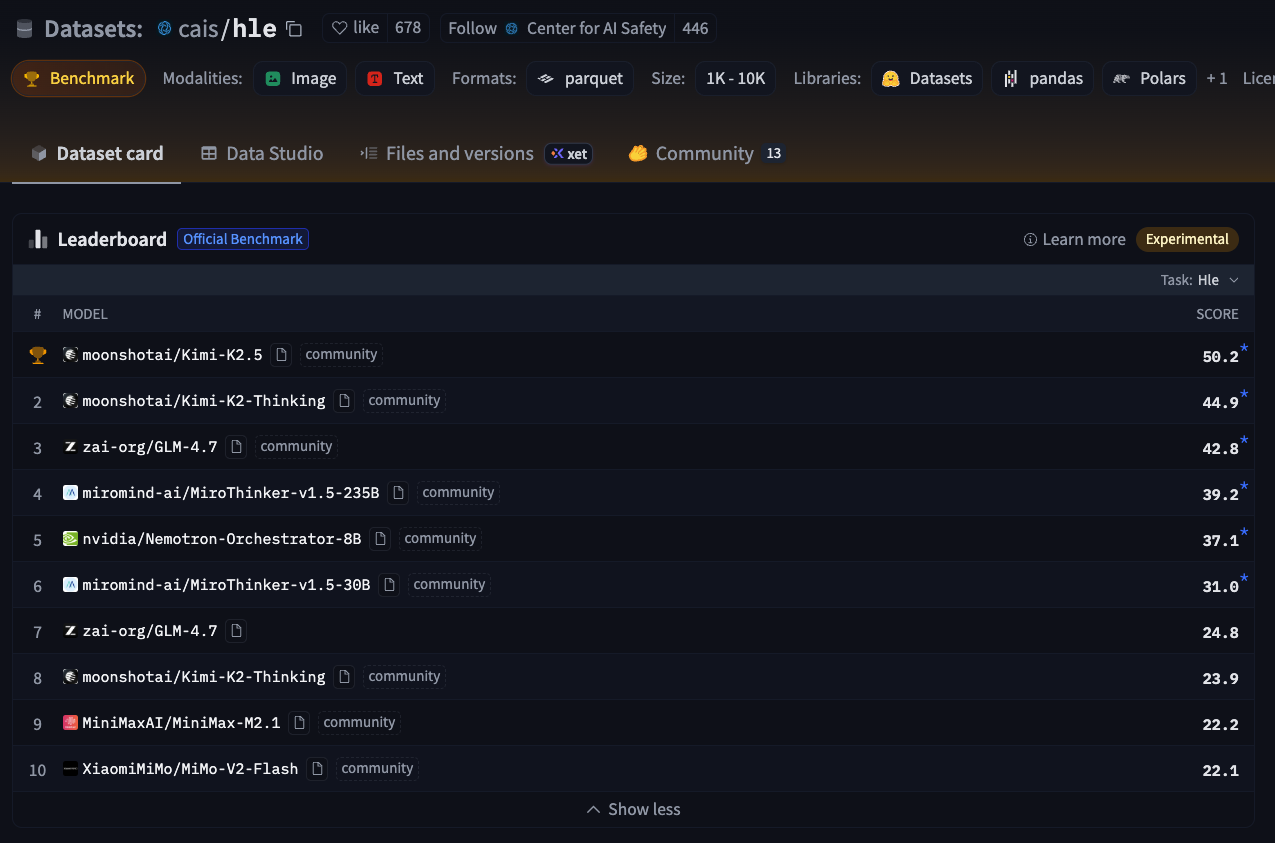Click the Datasets database icon
Viewport: 1275px width, 843px height.
click(x=25, y=29)
